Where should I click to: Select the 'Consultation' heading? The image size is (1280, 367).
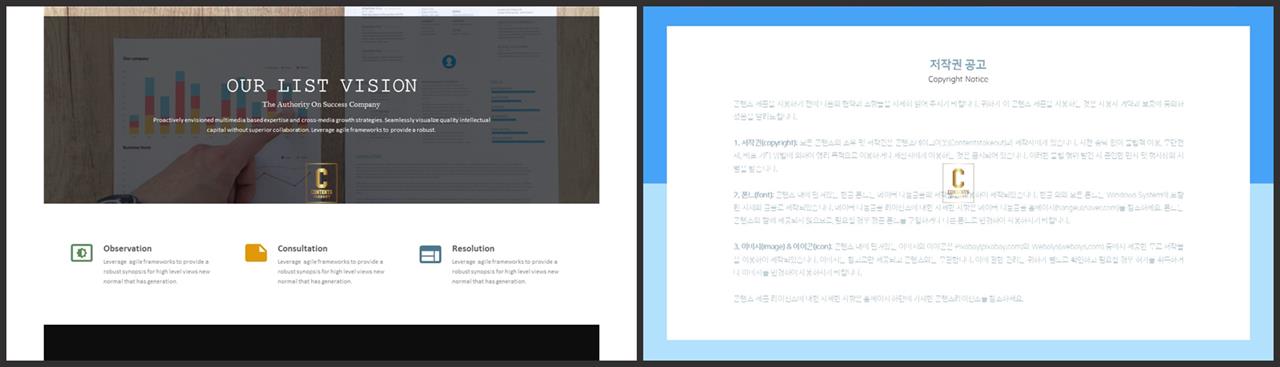click(302, 248)
